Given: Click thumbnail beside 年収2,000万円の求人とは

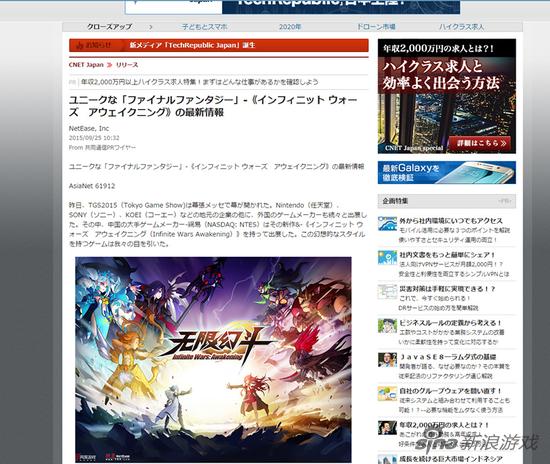Looking at the screenshot, I should 387,428.
